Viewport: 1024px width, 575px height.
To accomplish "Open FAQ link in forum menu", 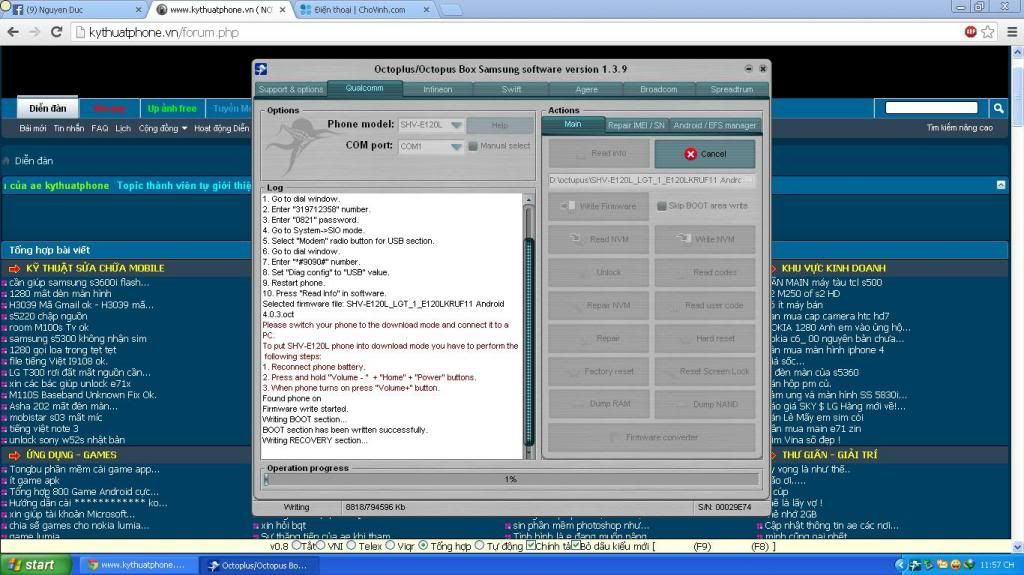I will pyautogui.click(x=100, y=128).
